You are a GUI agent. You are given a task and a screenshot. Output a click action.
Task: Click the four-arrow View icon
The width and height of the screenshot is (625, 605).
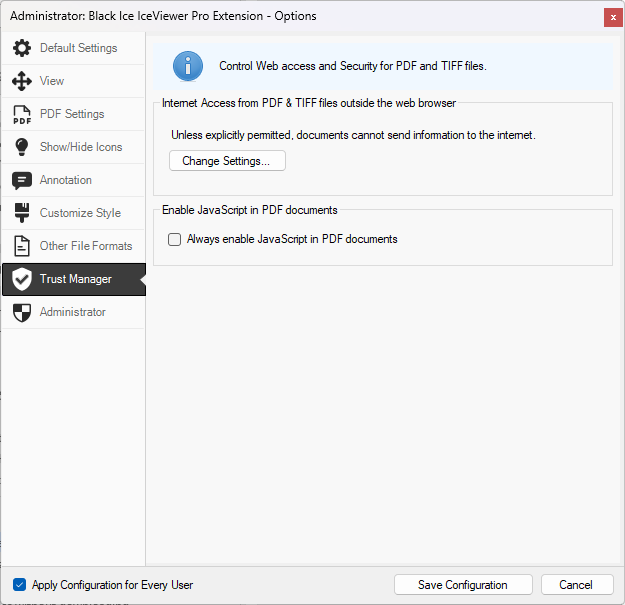[x=22, y=81]
